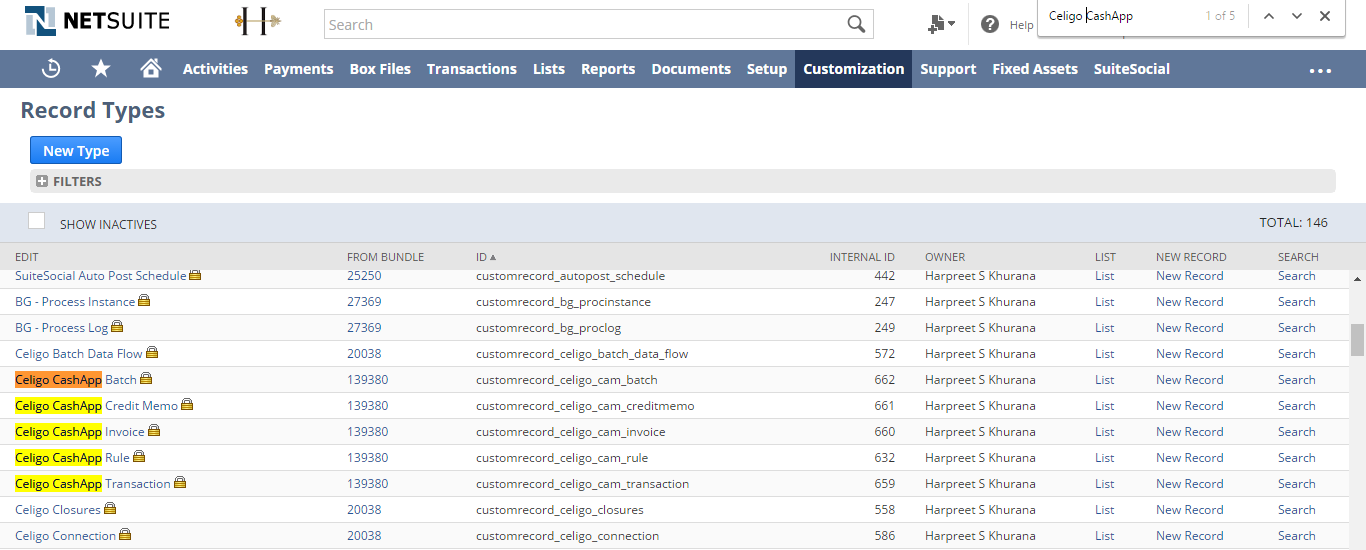Open the Reports menu

(608, 69)
